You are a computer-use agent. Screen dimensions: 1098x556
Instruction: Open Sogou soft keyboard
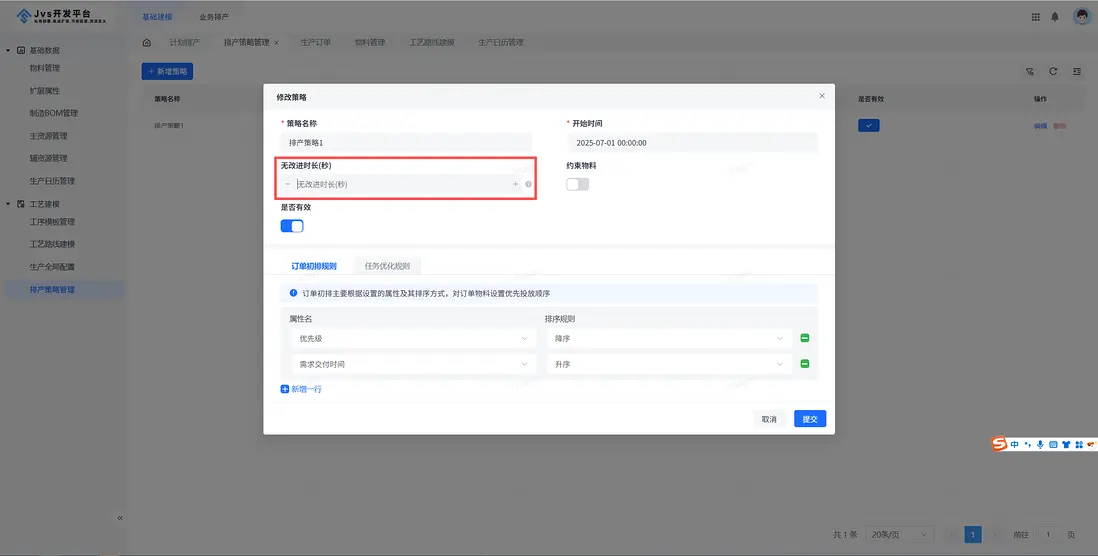tap(1053, 445)
